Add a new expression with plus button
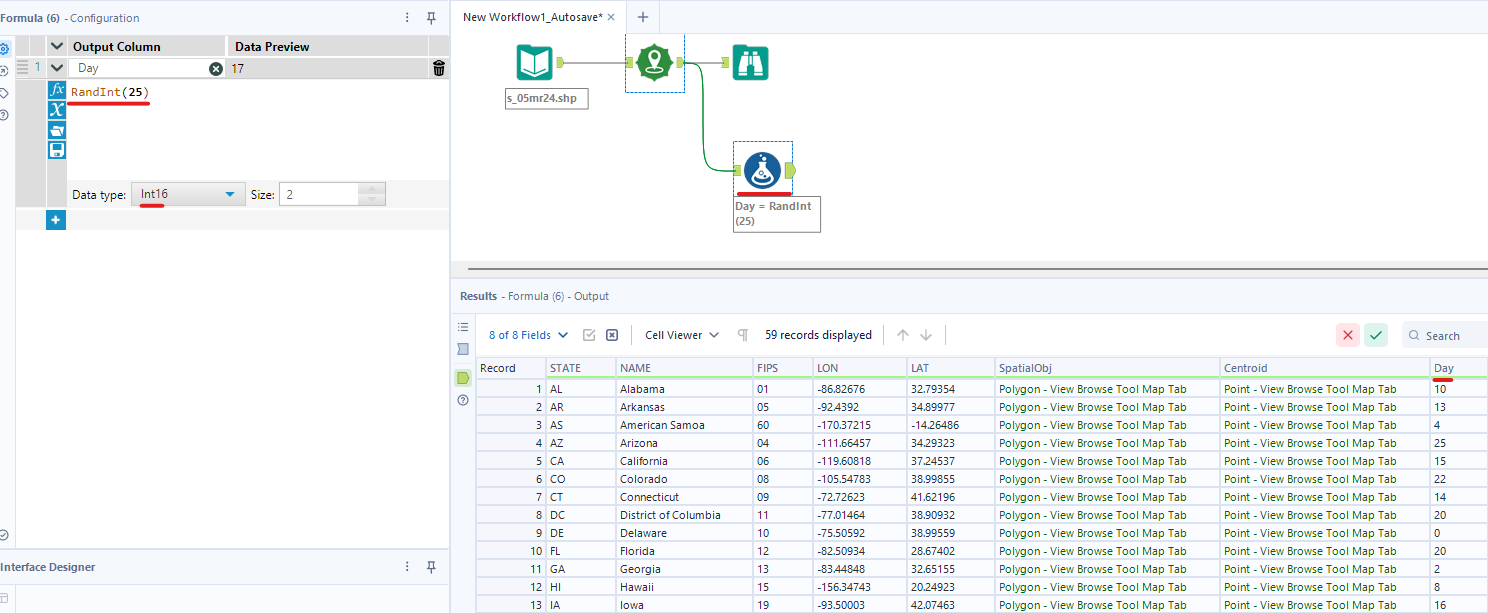The width and height of the screenshot is (1488, 613). tap(56, 220)
